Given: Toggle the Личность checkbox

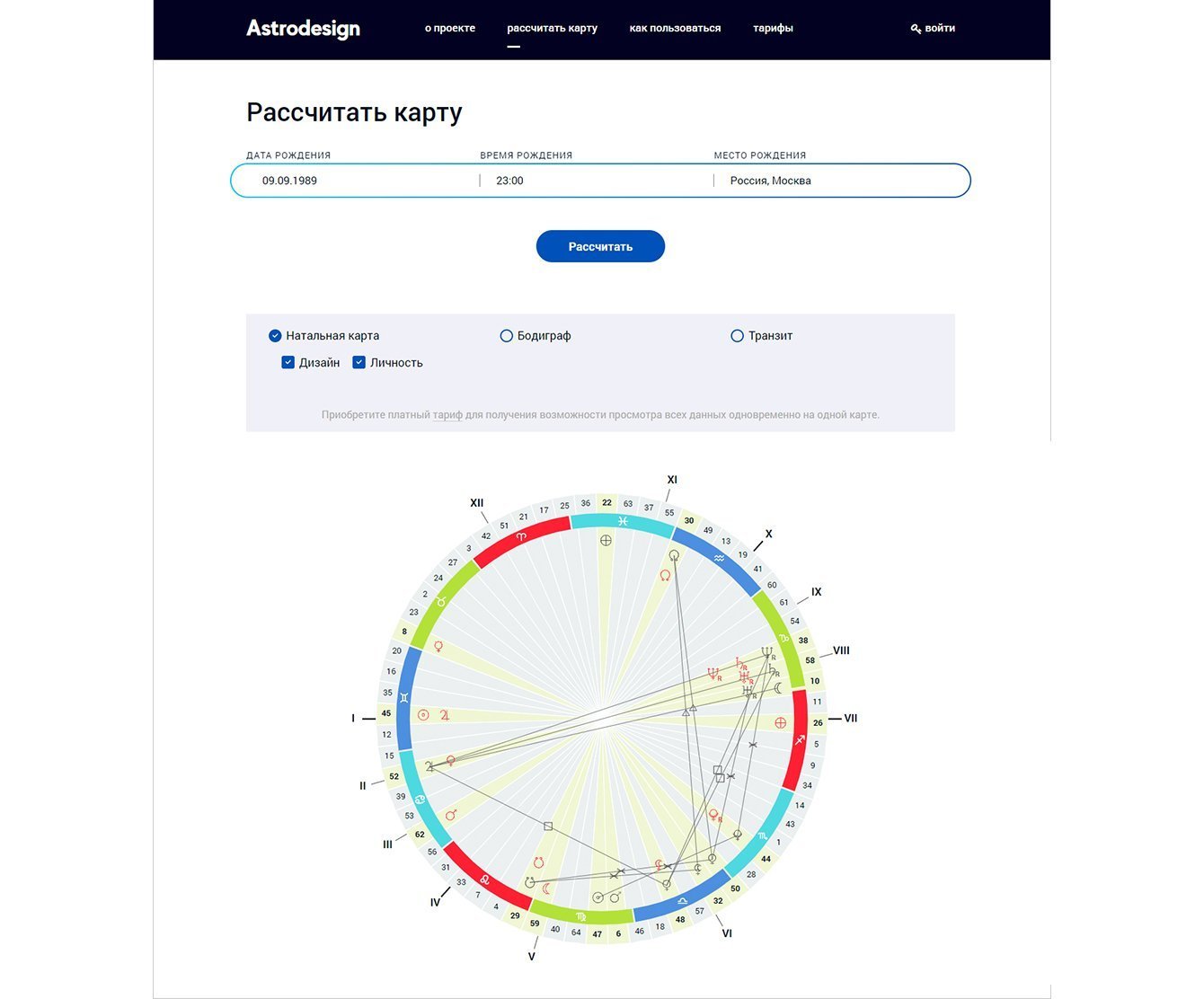Looking at the screenshot, I should coord(359,363).
